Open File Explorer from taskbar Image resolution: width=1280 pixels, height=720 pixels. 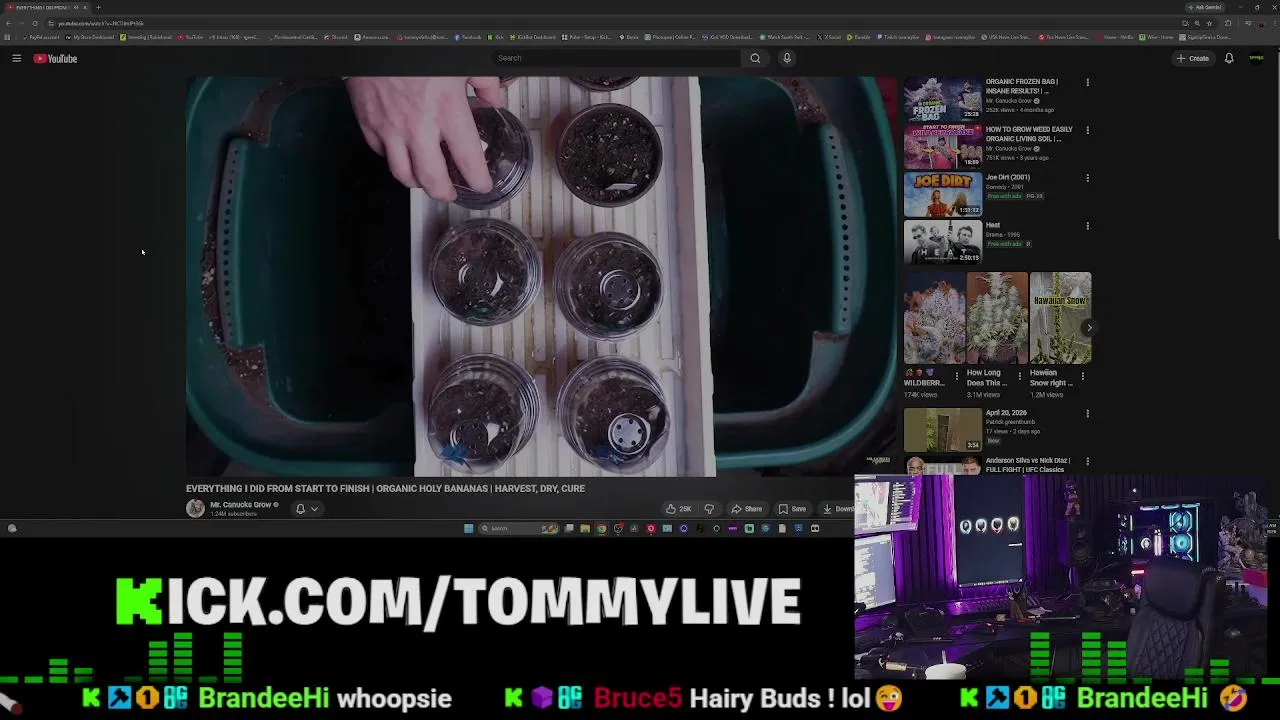(585, 528)
